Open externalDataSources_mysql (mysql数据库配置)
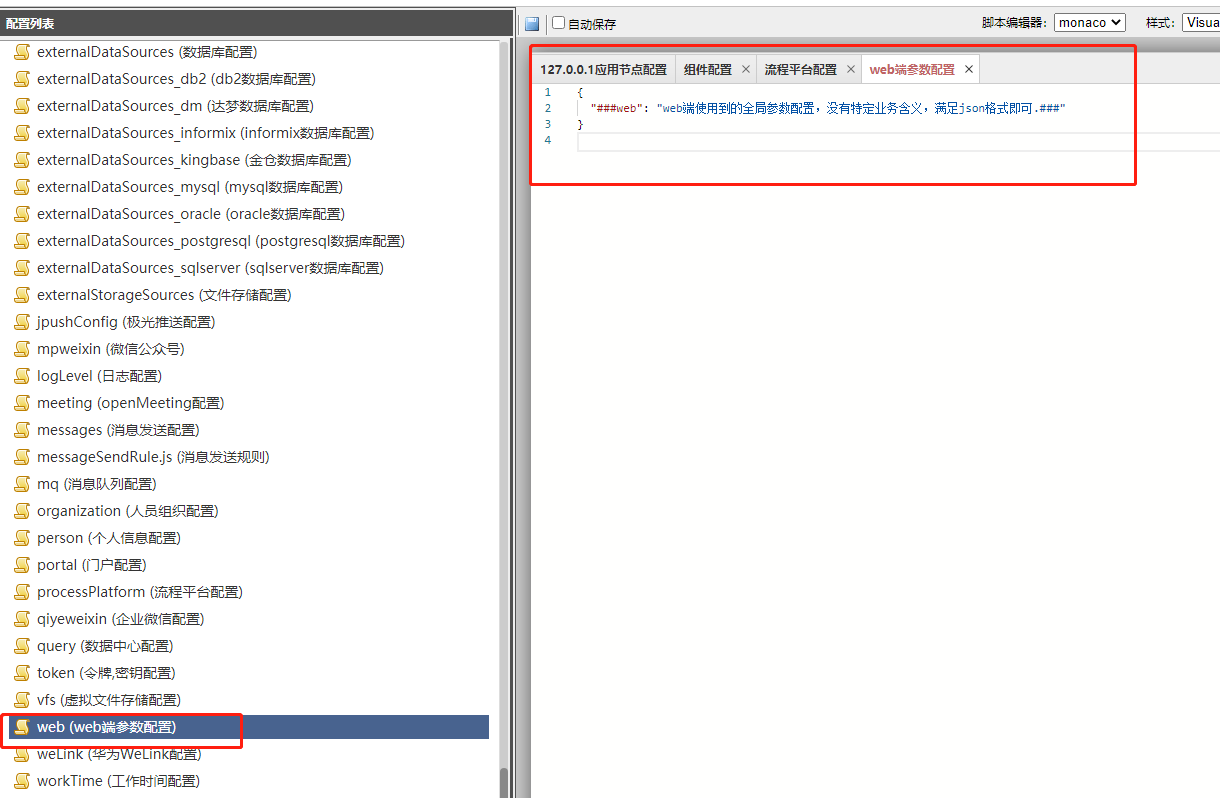 190,187
